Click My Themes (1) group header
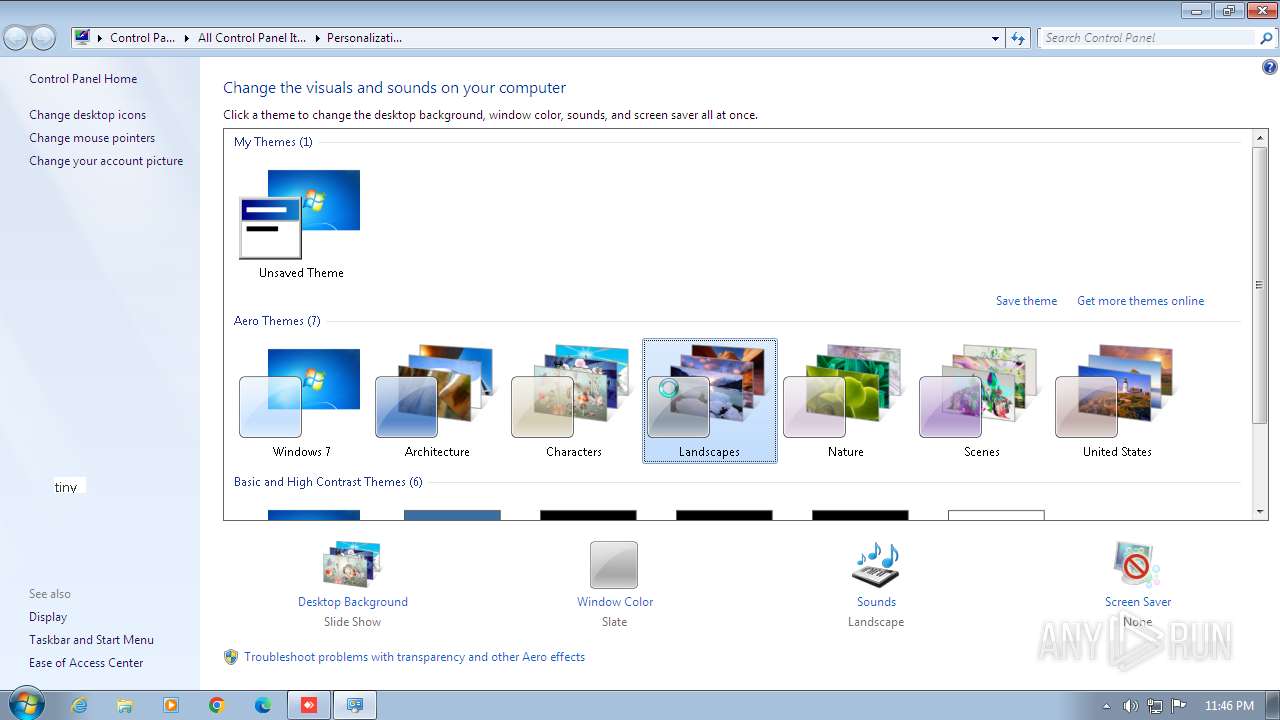The height and width of the screenshot is (720, 1280). 273,142
